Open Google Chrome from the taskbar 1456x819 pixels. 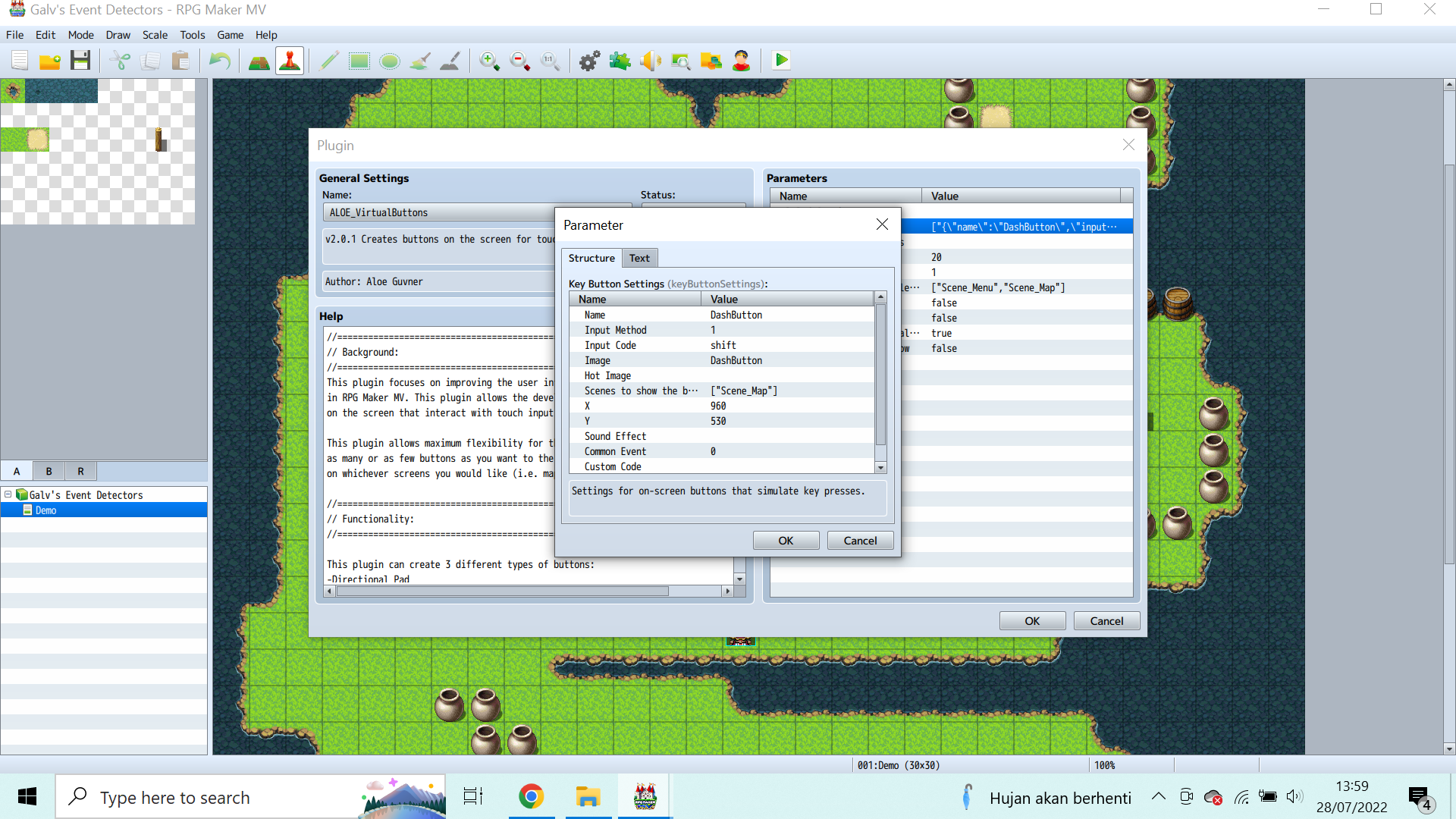(x=531, y=796)
